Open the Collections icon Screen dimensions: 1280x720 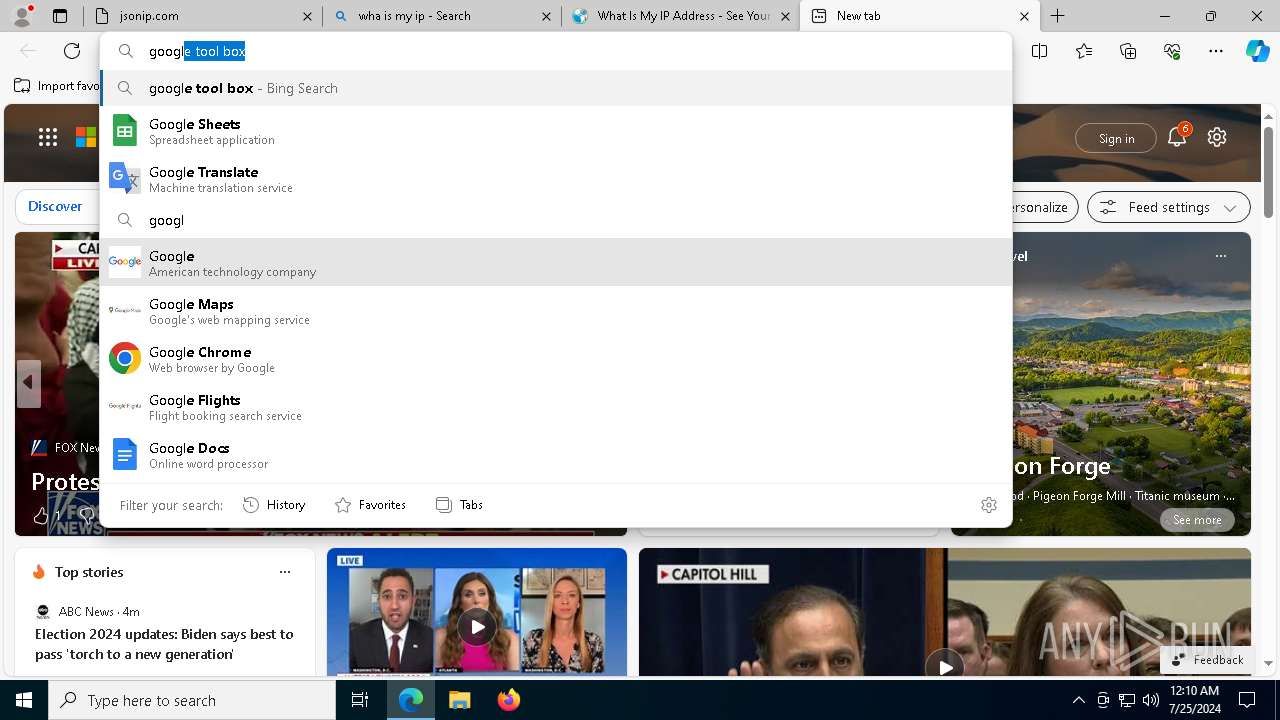coord(1128,51)
